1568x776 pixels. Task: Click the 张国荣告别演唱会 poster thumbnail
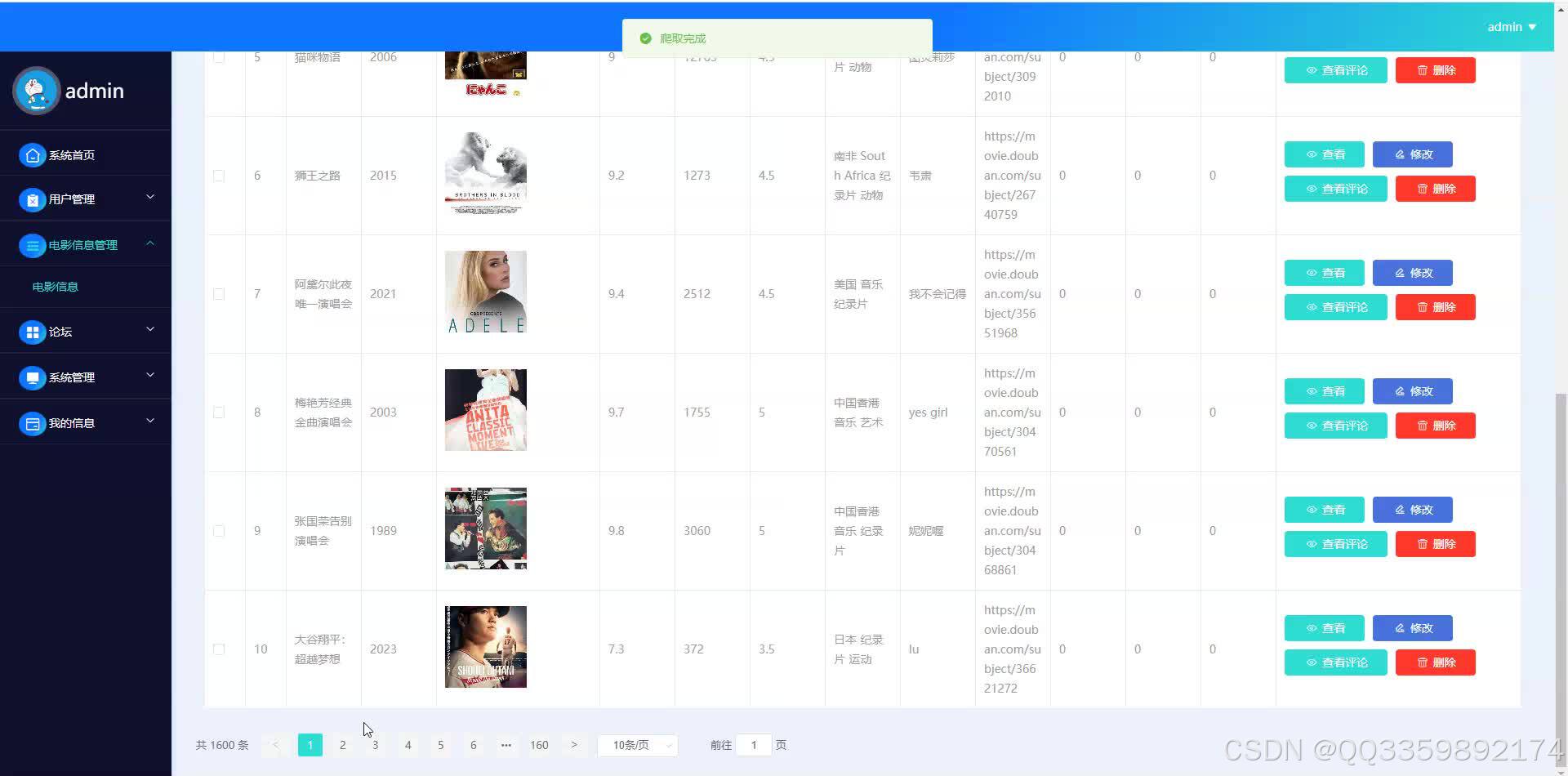pos(486,528)
